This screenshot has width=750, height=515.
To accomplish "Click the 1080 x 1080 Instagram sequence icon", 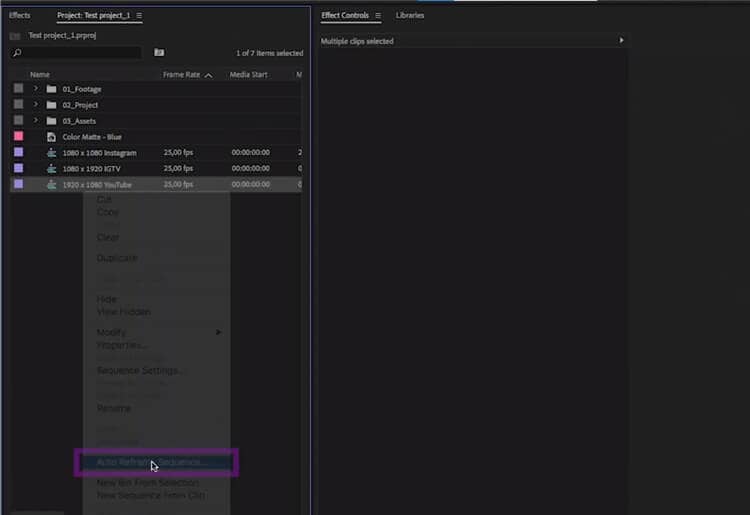I will pyautogui.click(x=51, y=153).
